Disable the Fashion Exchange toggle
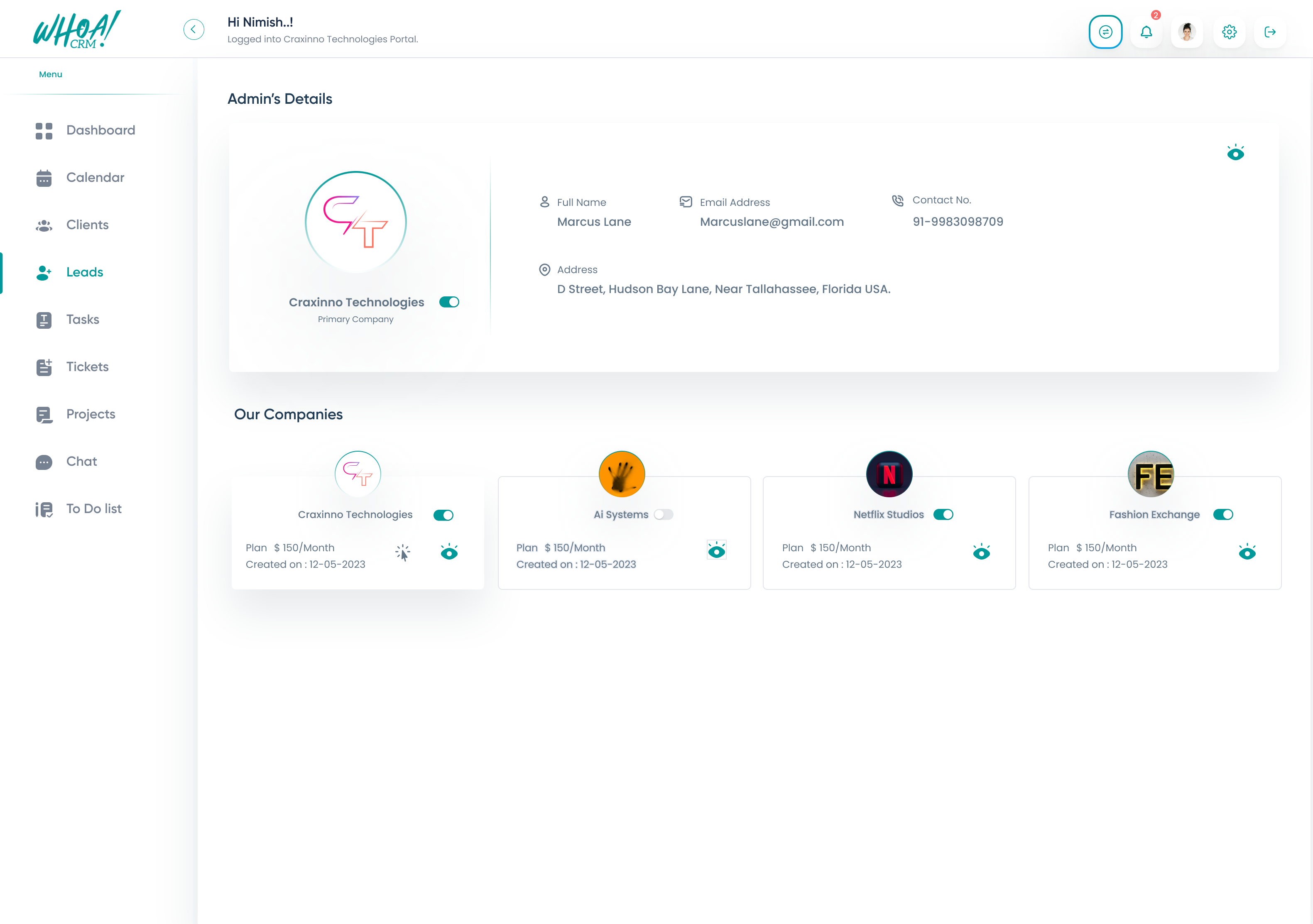Screen dimensions: 1313x924 click(1223, 515)
